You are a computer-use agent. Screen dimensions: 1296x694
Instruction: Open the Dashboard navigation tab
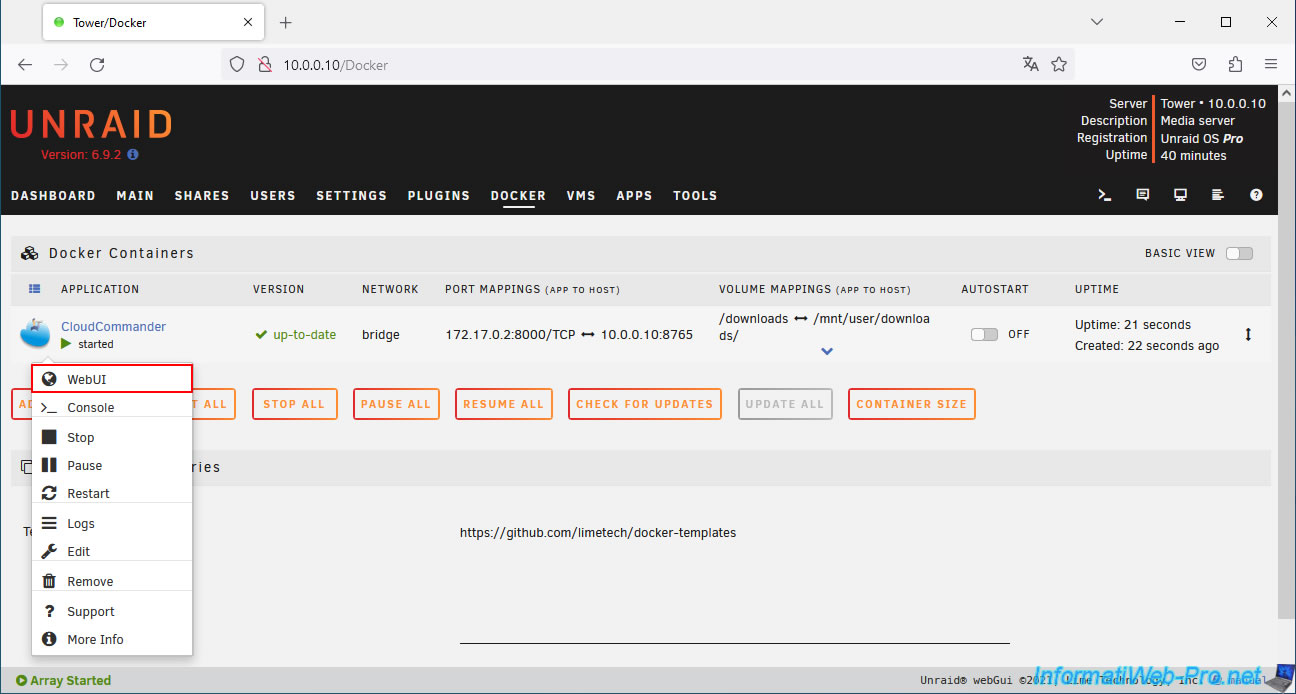(x=53, y=195)
